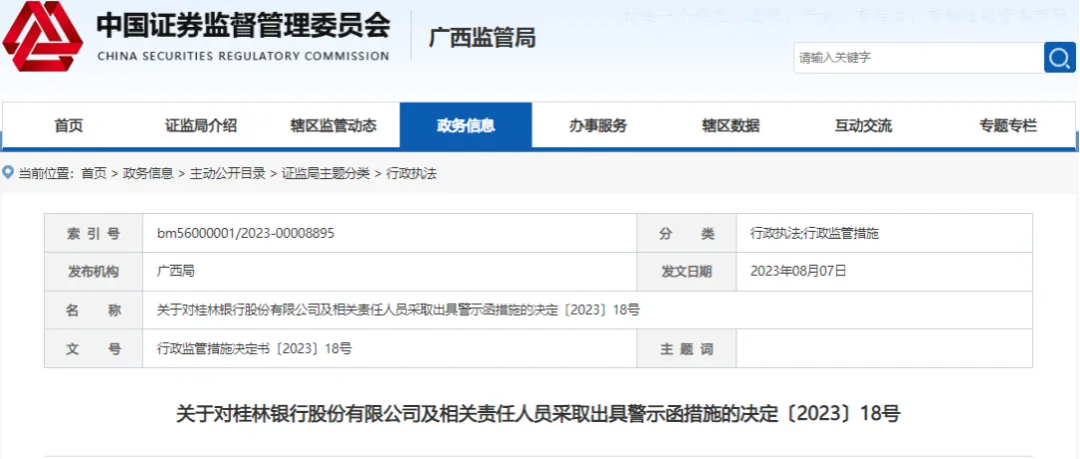Go to 首页 in the breadcrumb
This screenshot has height=459, width=1080.
[x=94, y=174]
